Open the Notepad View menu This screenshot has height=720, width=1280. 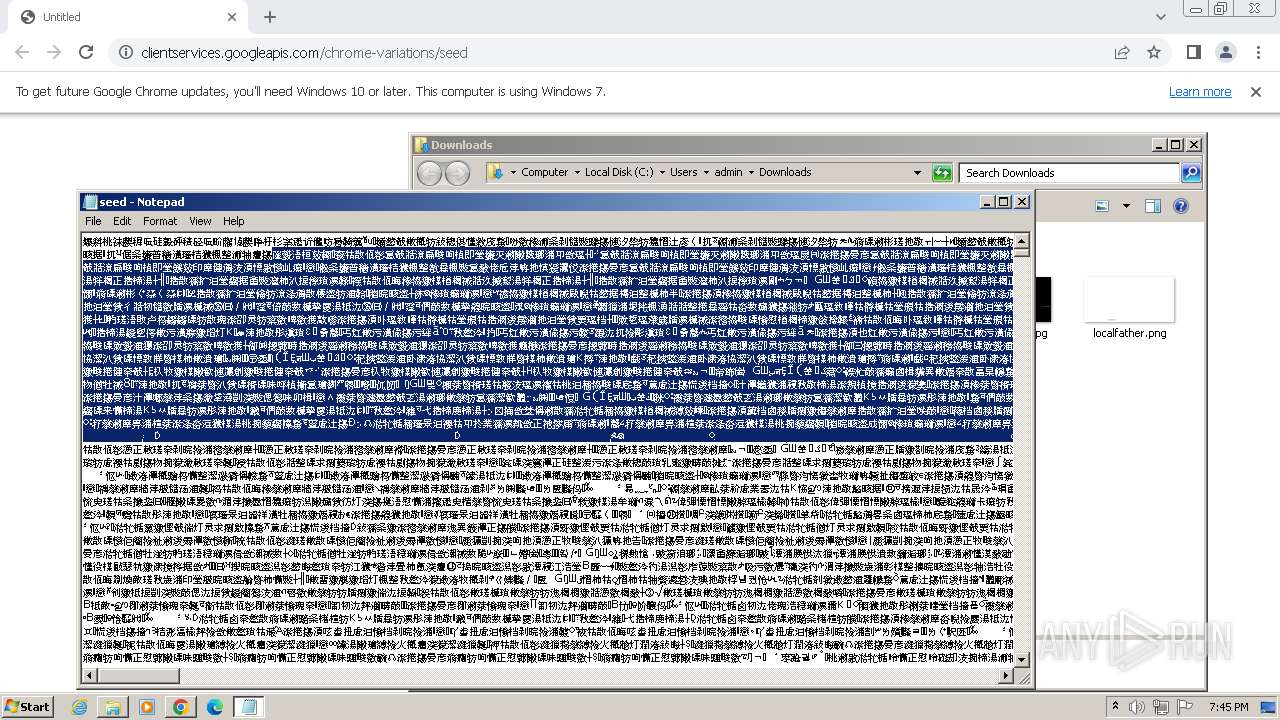pos(200,221)
